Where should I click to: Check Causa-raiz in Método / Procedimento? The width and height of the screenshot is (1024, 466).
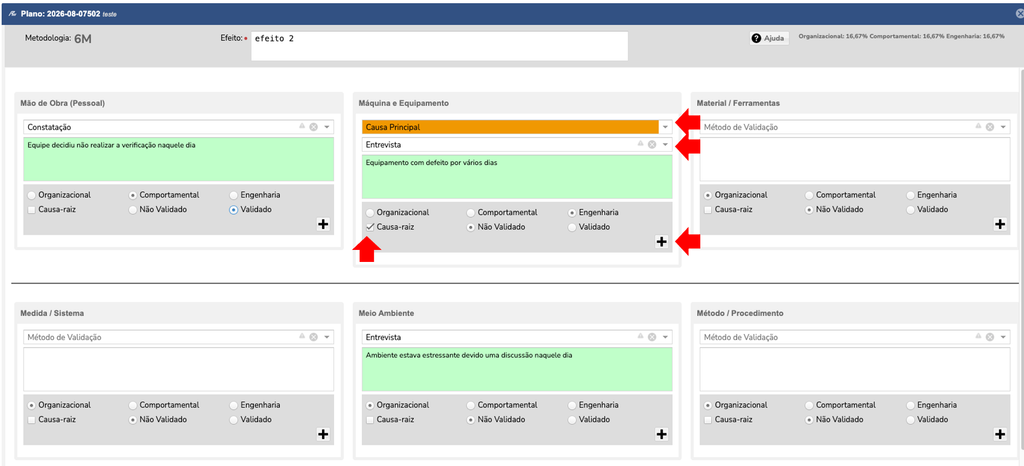[708, 420]
